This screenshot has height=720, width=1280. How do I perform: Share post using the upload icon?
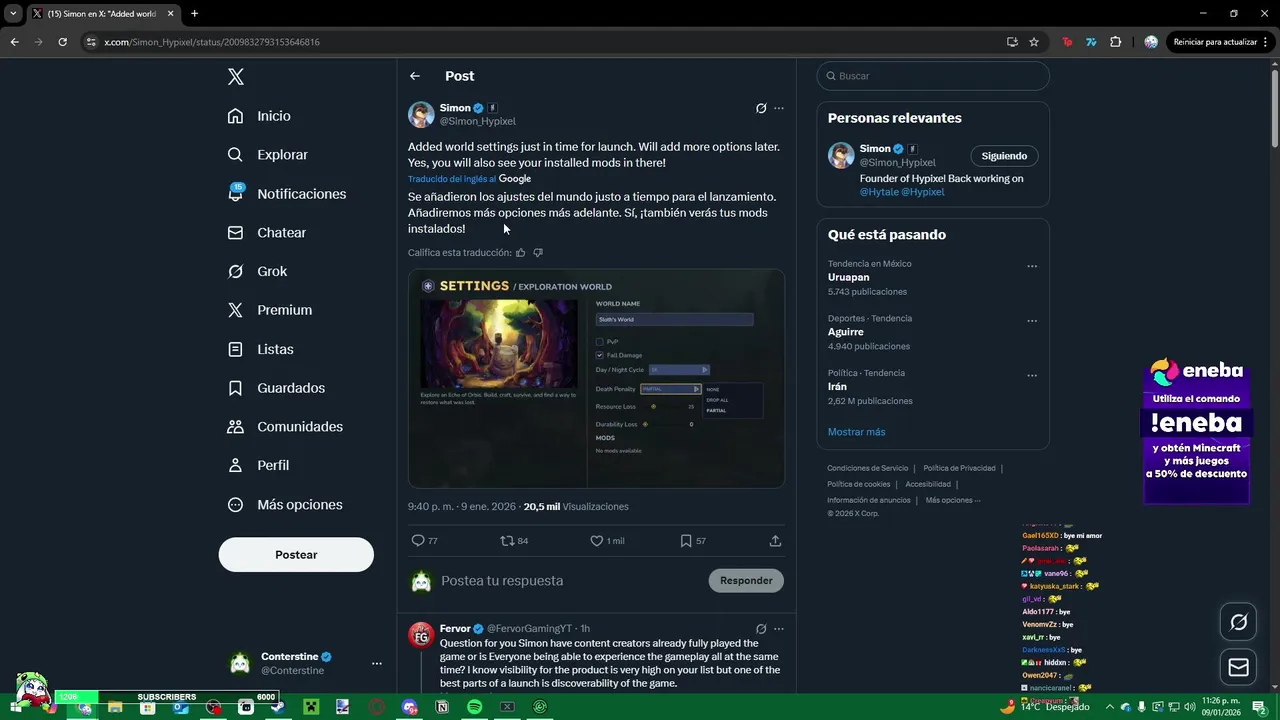pyautogui.click(x=775, y=541)
